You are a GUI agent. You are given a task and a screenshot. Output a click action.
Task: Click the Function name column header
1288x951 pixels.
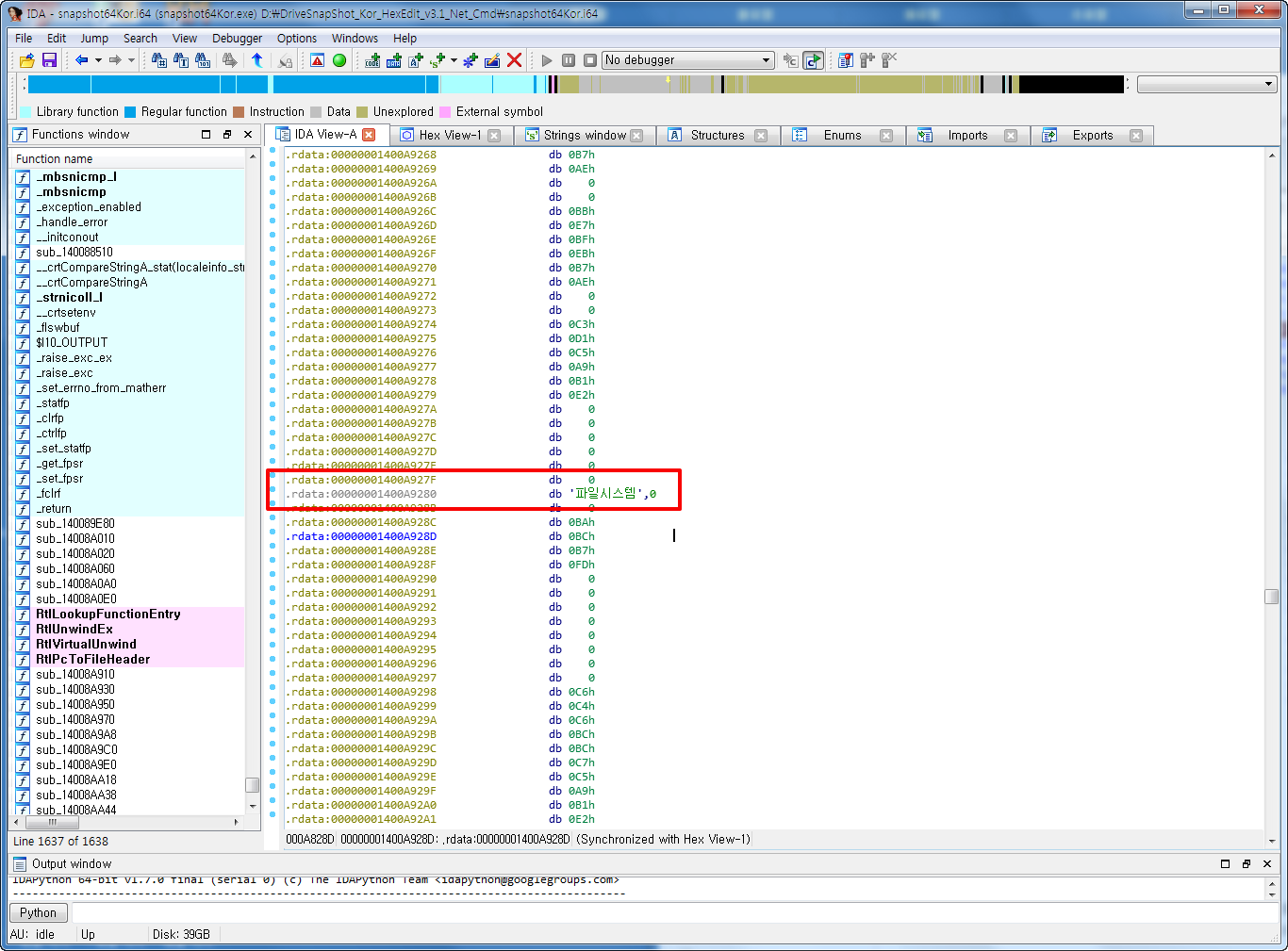[x=127, y=159]
